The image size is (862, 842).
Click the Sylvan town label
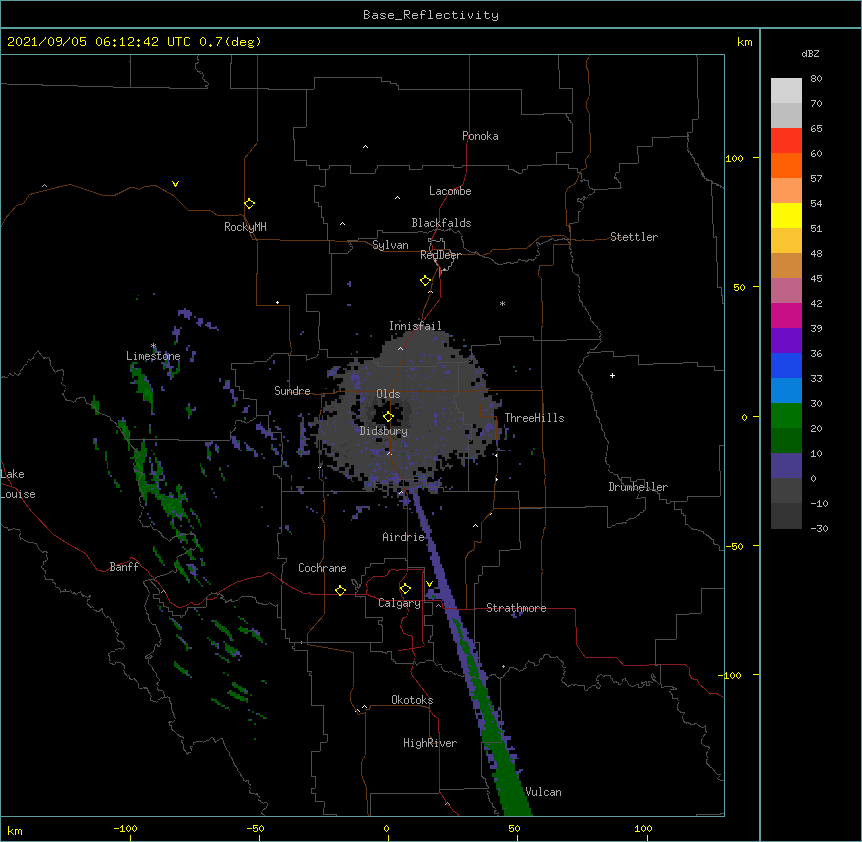click(390, 245)
